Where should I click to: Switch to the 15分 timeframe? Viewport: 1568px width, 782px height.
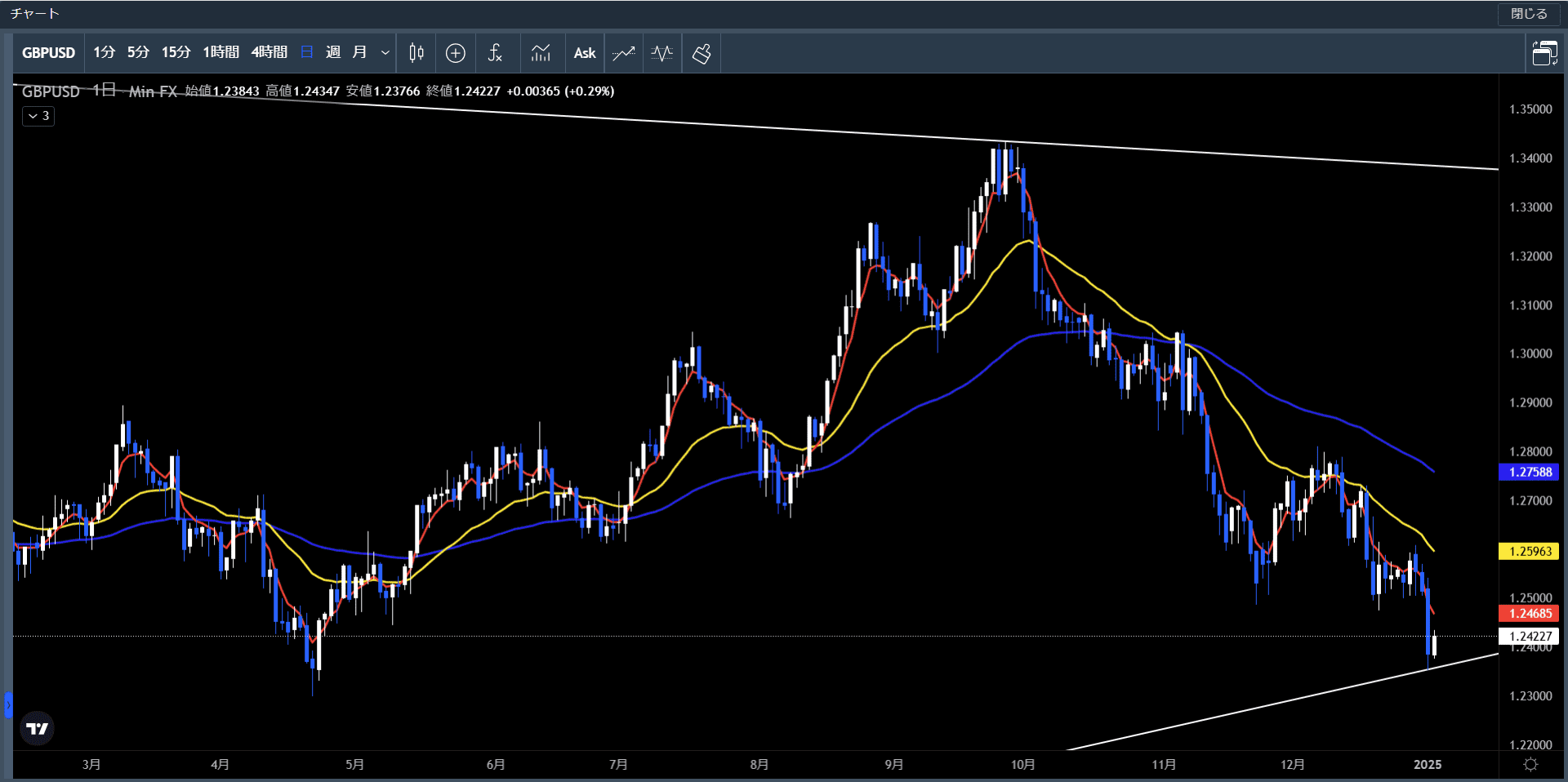point(176,53)
